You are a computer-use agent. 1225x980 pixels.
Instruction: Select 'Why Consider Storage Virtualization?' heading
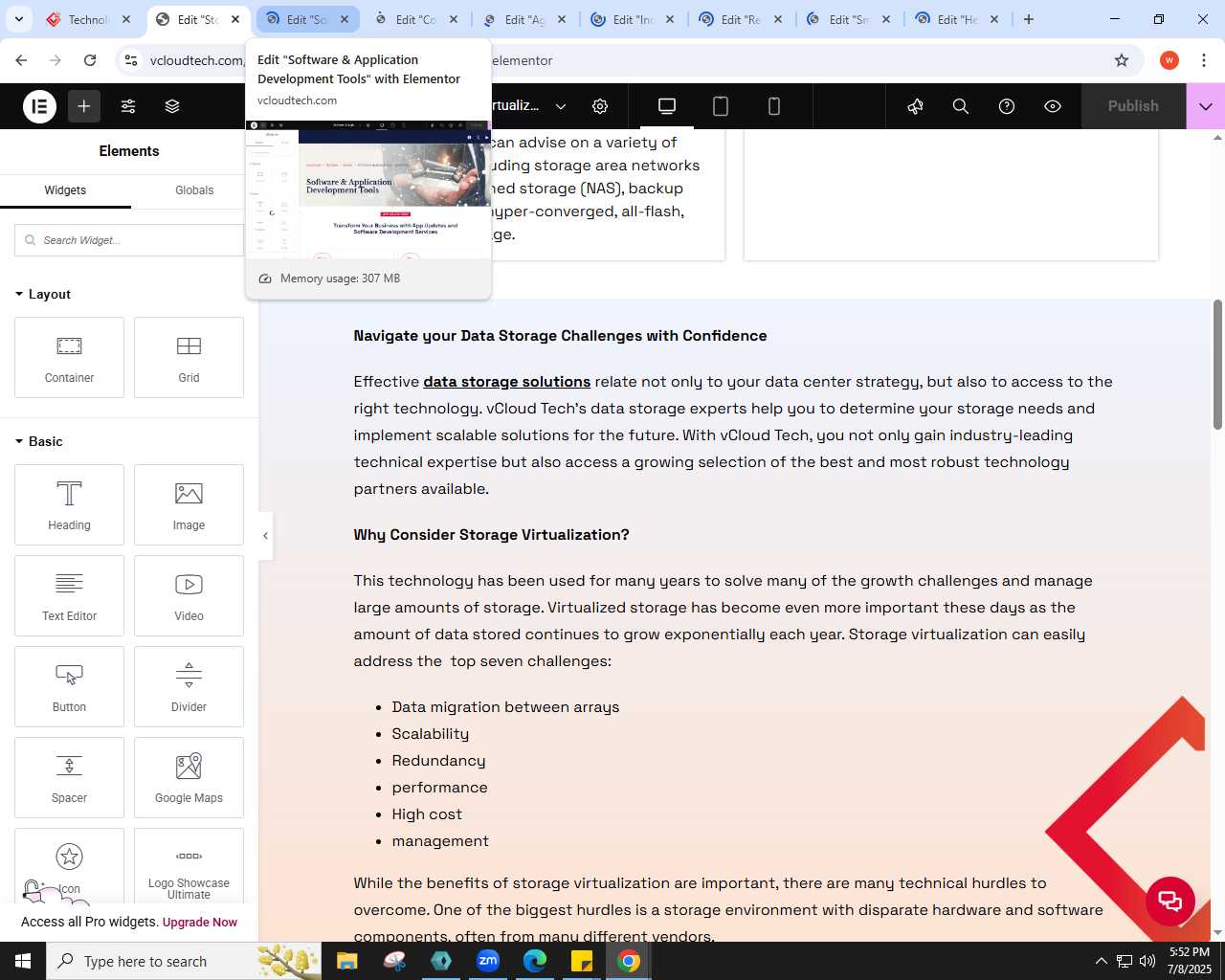pyautogui.click(x=491, y=535)
